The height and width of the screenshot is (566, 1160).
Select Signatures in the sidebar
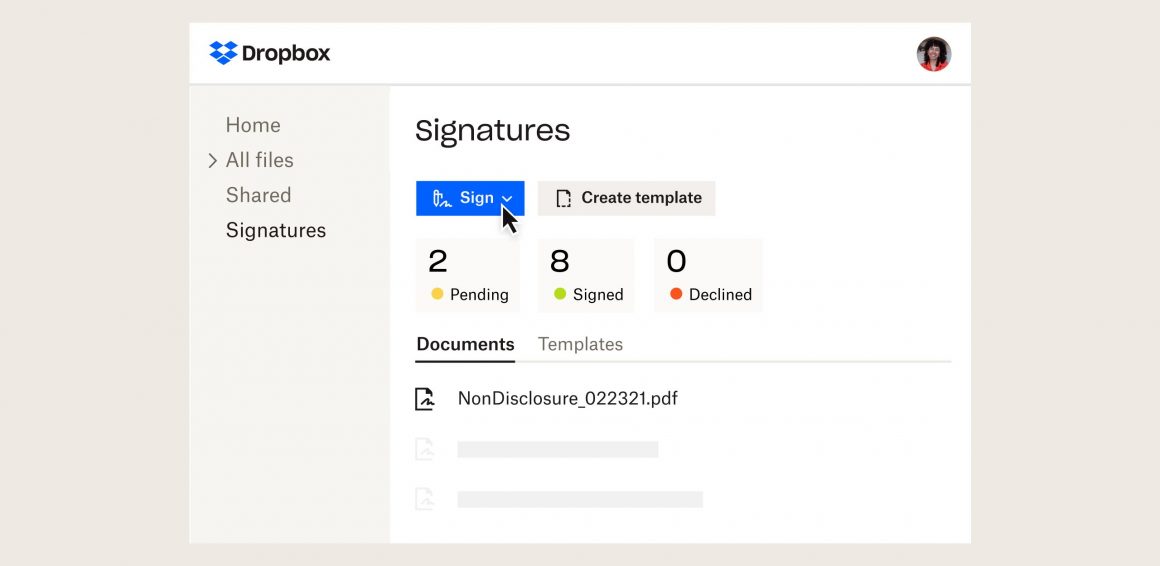point(276,230)
